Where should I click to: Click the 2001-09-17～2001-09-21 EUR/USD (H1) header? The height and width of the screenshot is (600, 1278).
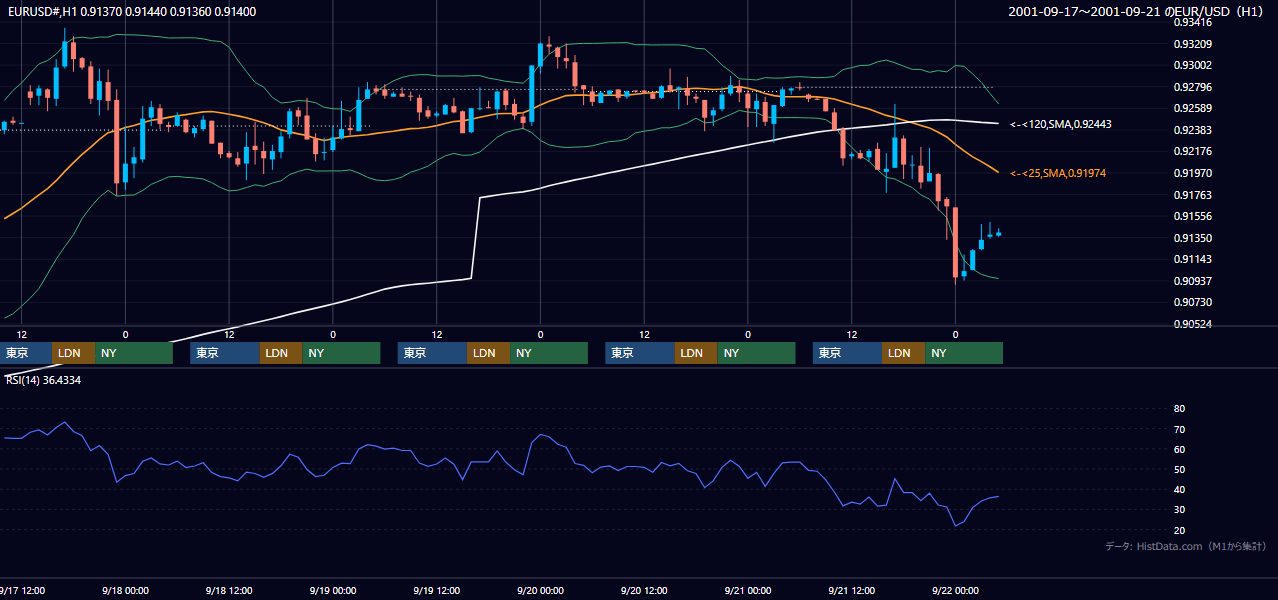(1137, 11)
